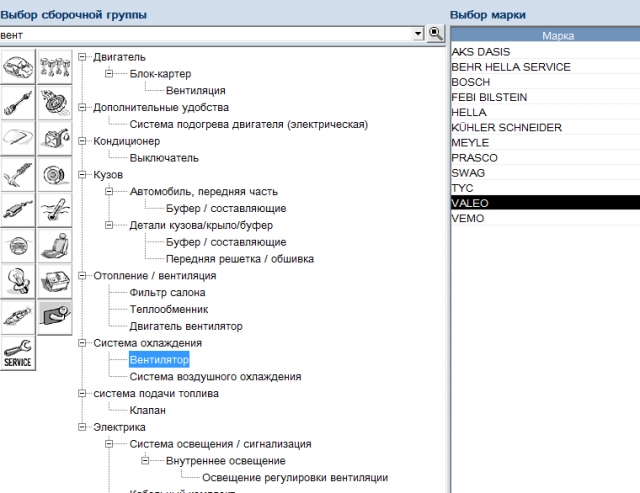Click the selected 'VALEO' brand row
Image resolution: width=640 pixels, height=493 pixels.
pos(545,203)
